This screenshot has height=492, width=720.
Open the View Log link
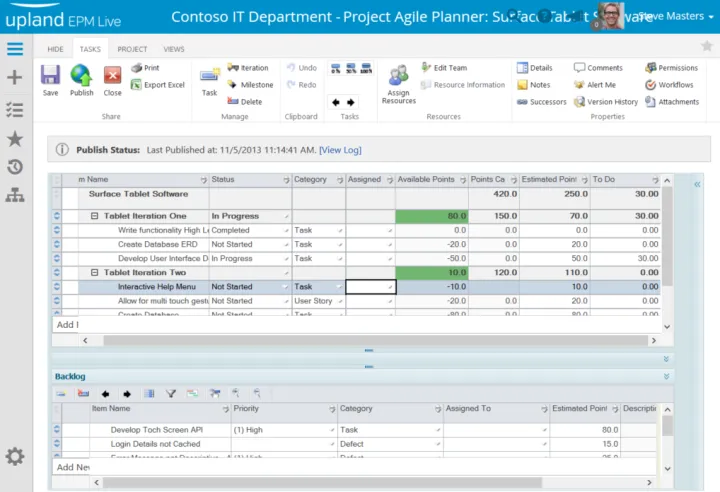click(x=340, y=150)
